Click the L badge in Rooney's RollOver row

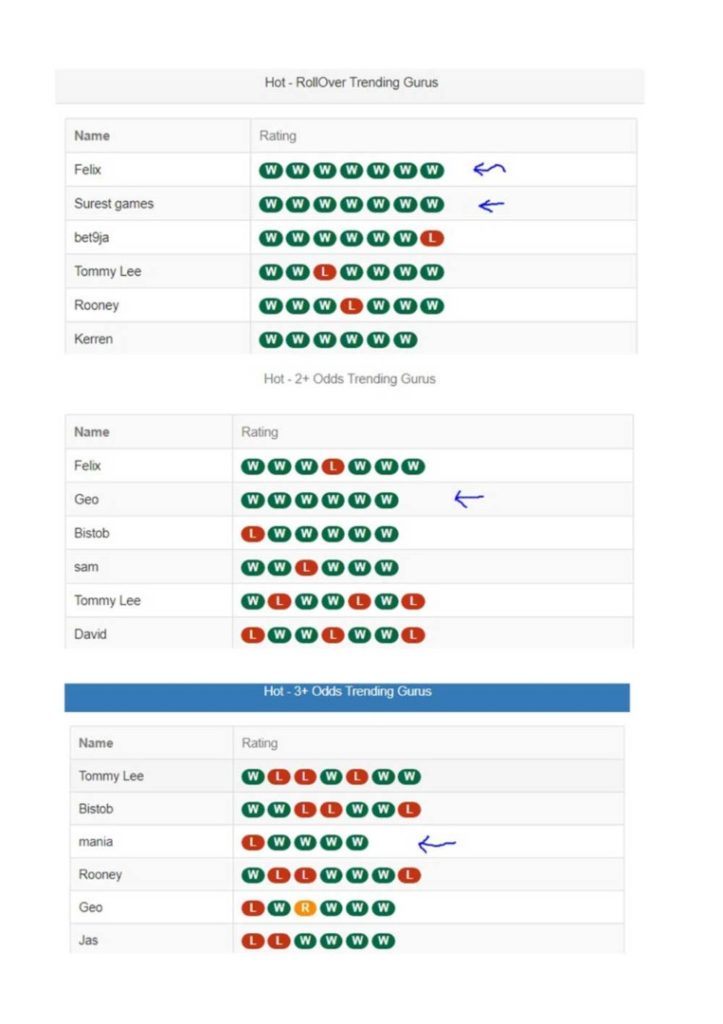pyautogui.click(x=351, y=306)
